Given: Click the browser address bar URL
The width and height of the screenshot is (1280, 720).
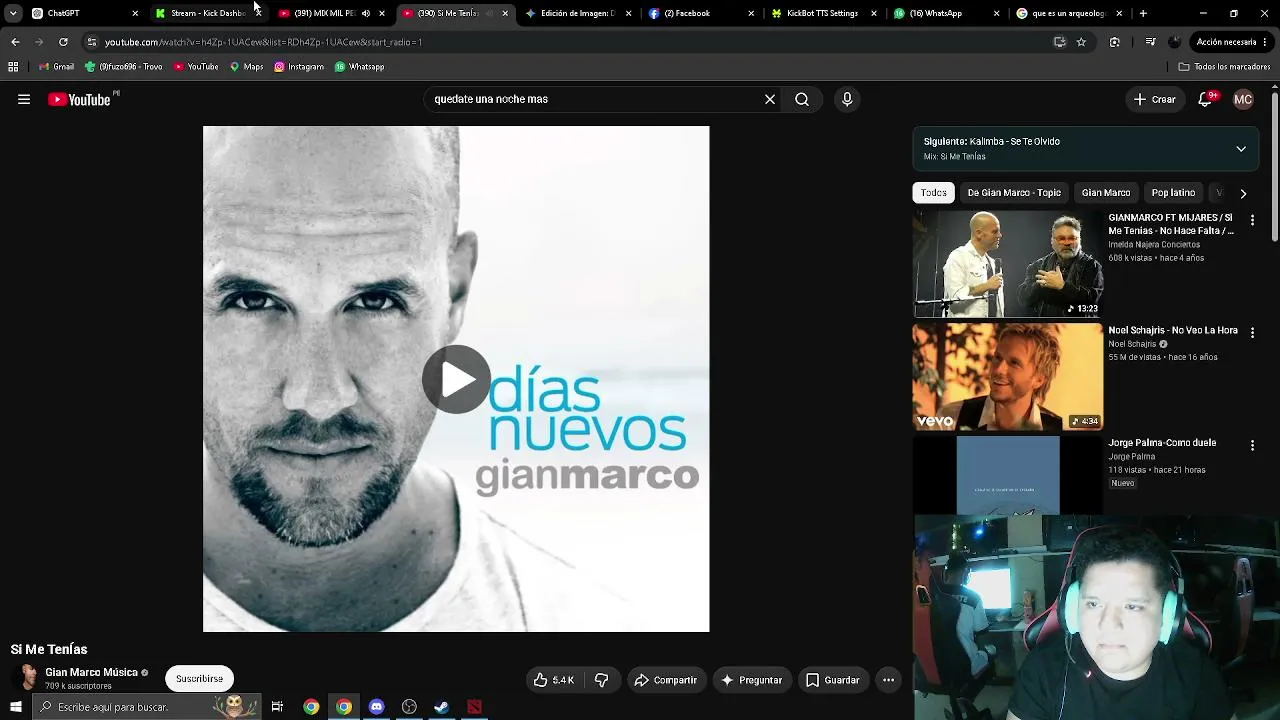Looking at the screenshot, I should [263, 42].
